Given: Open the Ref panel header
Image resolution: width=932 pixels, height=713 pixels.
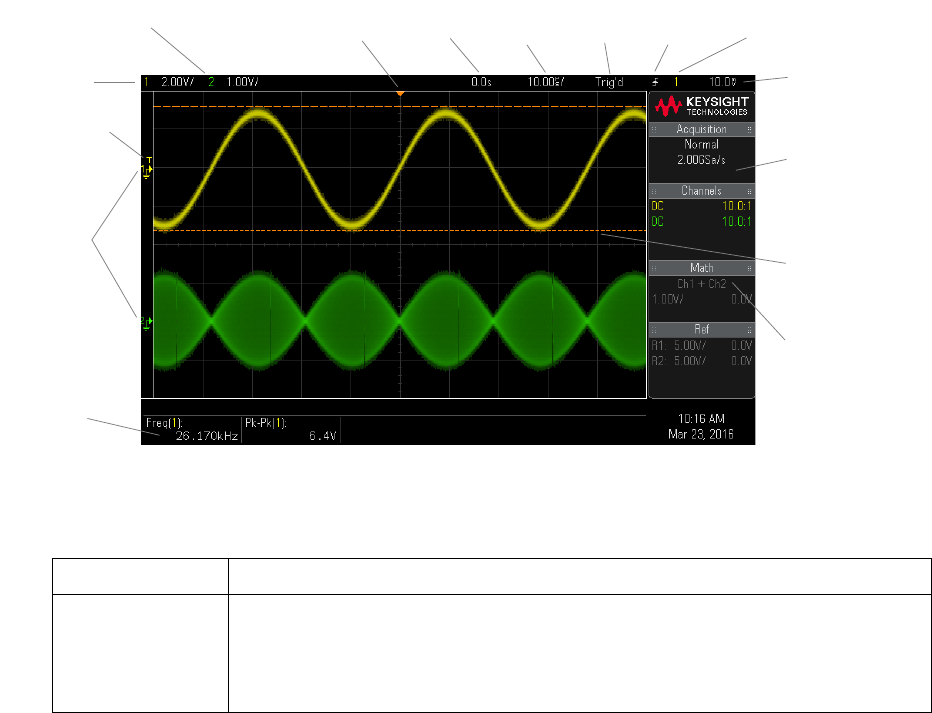Looking at the screenshot, I should coord(701,330).
